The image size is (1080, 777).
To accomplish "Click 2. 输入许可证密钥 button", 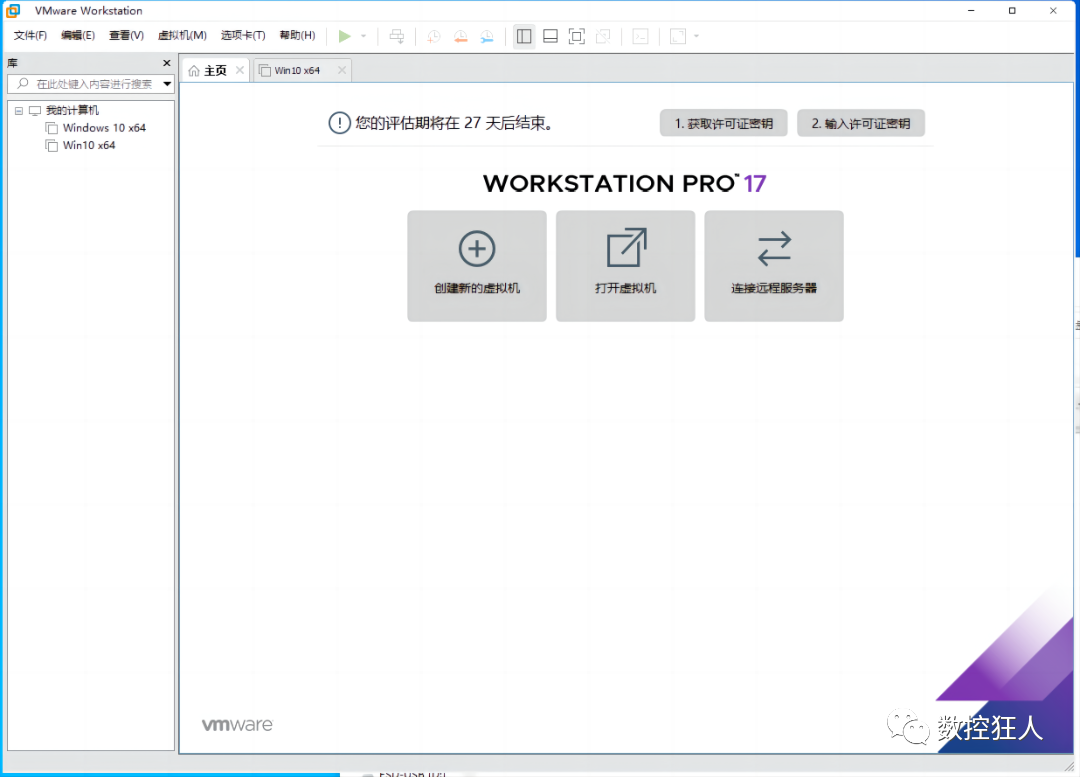I will coord(860,123).
